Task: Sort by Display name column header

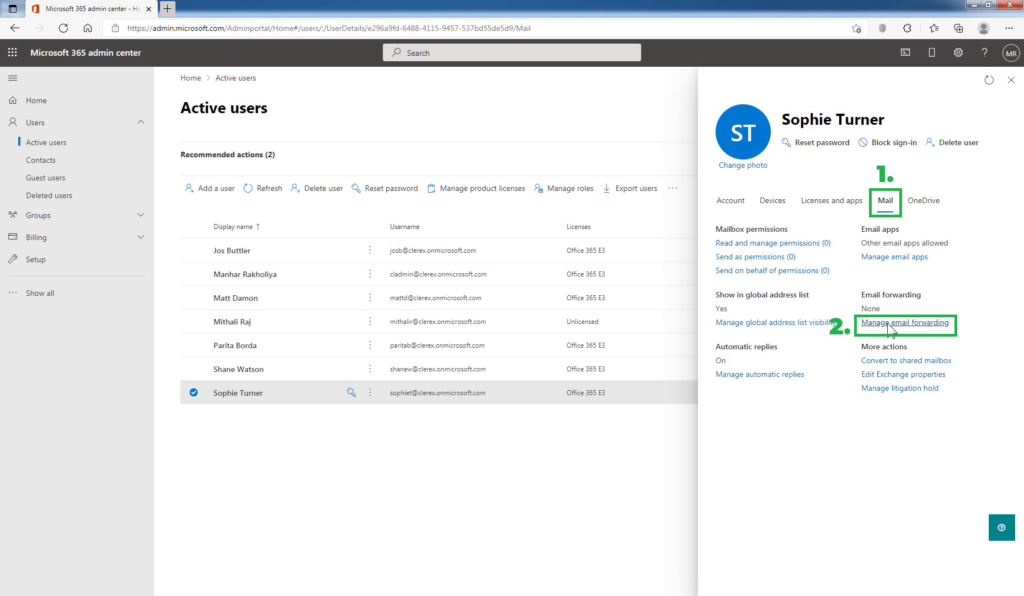Action: (x=236, y=227)
